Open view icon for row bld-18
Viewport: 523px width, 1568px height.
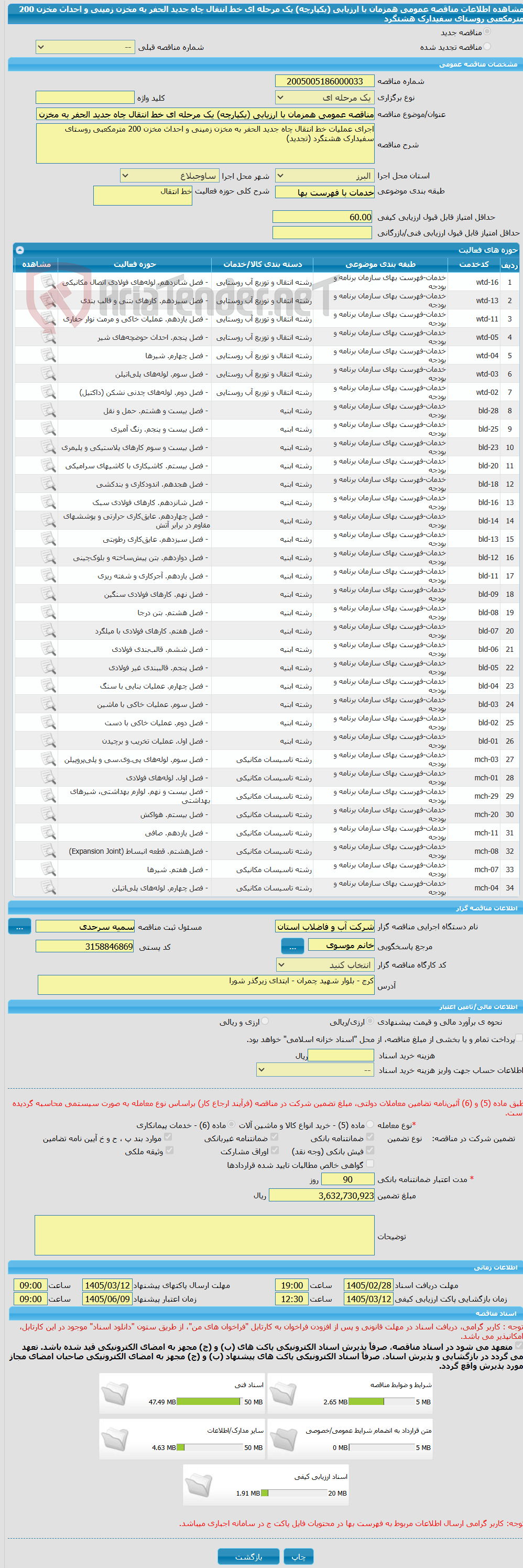click(48, 484)
